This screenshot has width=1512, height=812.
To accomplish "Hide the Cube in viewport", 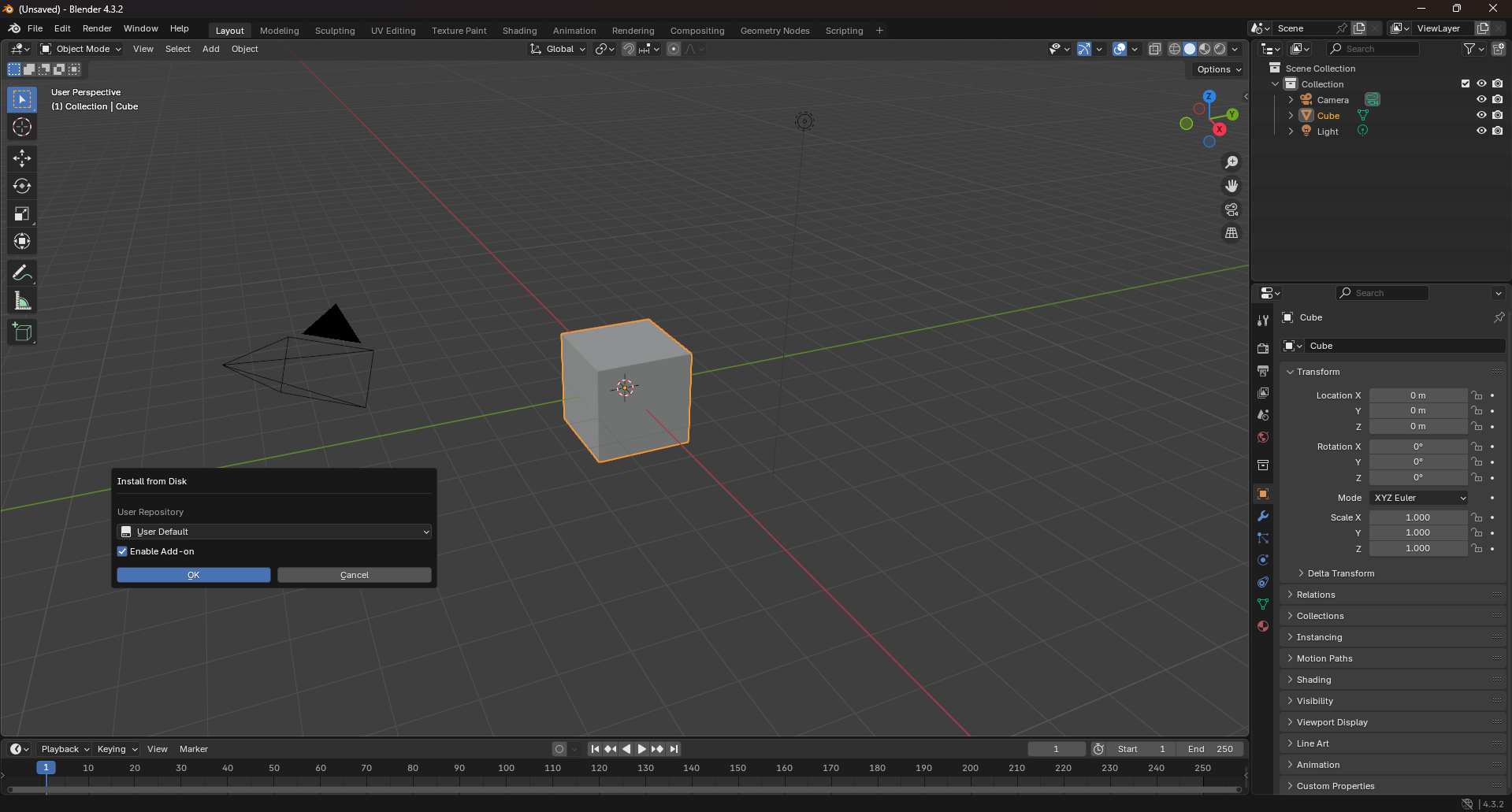I will point(1481,115).
